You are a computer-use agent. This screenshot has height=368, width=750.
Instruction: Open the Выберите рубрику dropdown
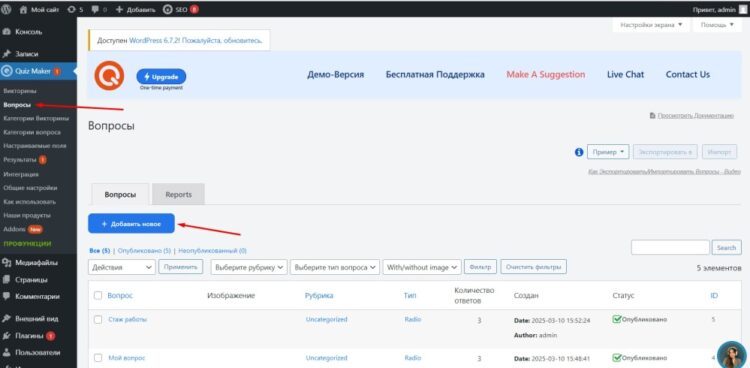pos(249,267)
